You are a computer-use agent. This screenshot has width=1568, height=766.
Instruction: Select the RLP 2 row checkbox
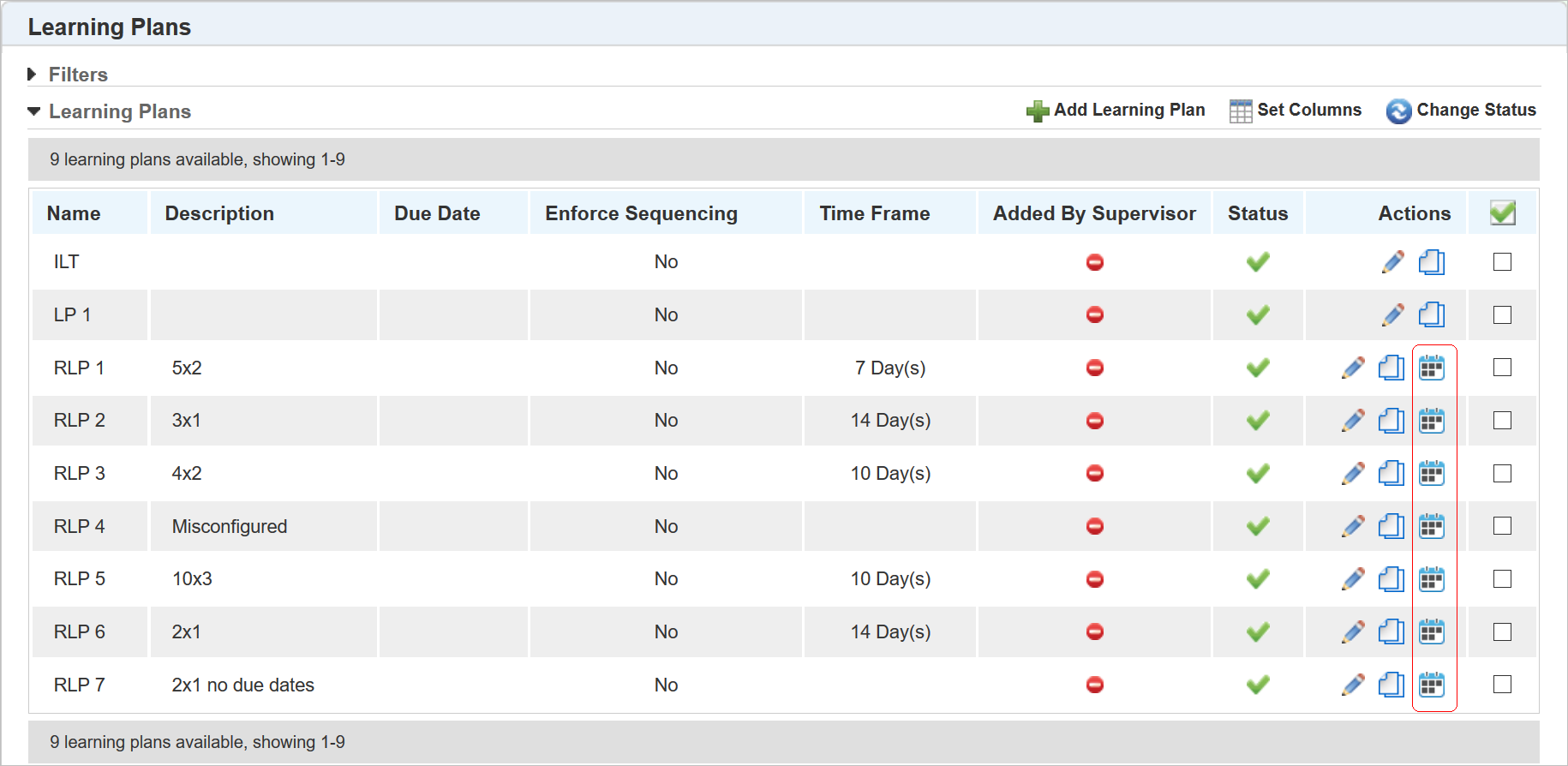(1502, 421)
